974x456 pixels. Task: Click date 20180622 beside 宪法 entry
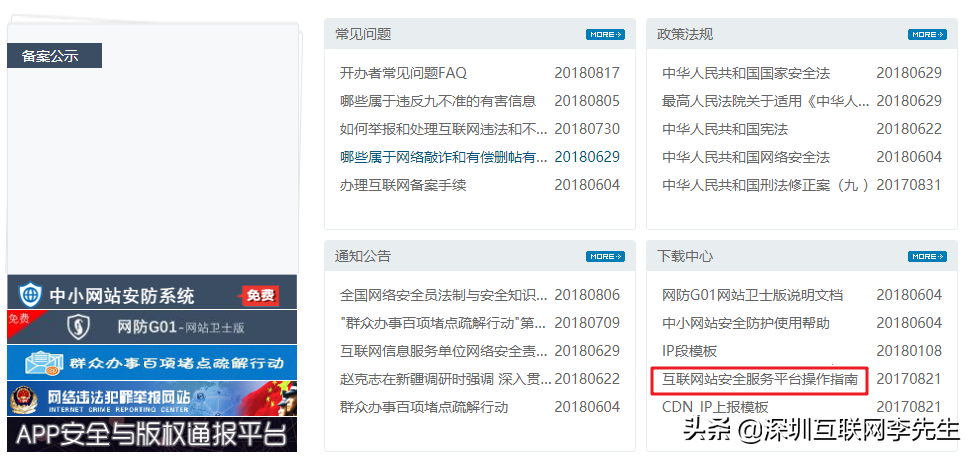pyautogui.click(x=909, y=129)
